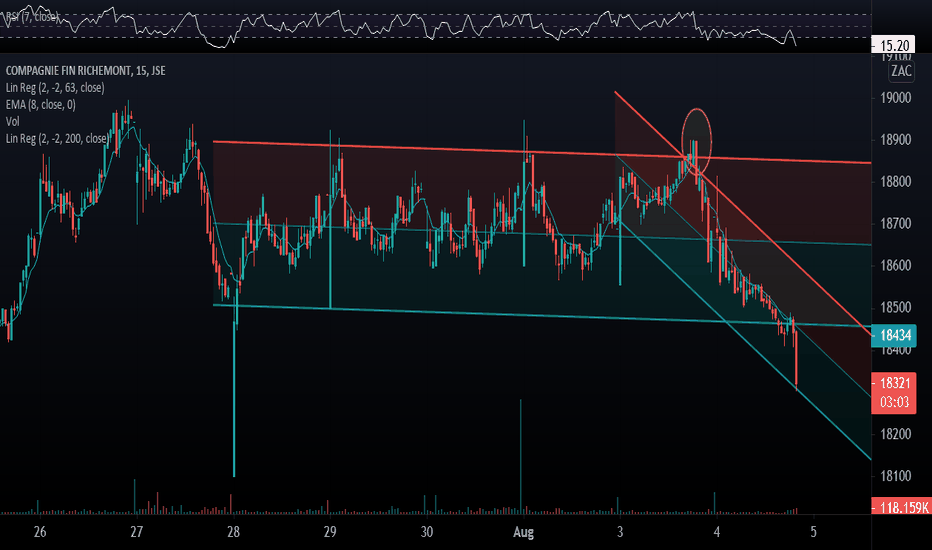
Task: Click the 30 date label on time axis
Action: (x=427, y=532)
